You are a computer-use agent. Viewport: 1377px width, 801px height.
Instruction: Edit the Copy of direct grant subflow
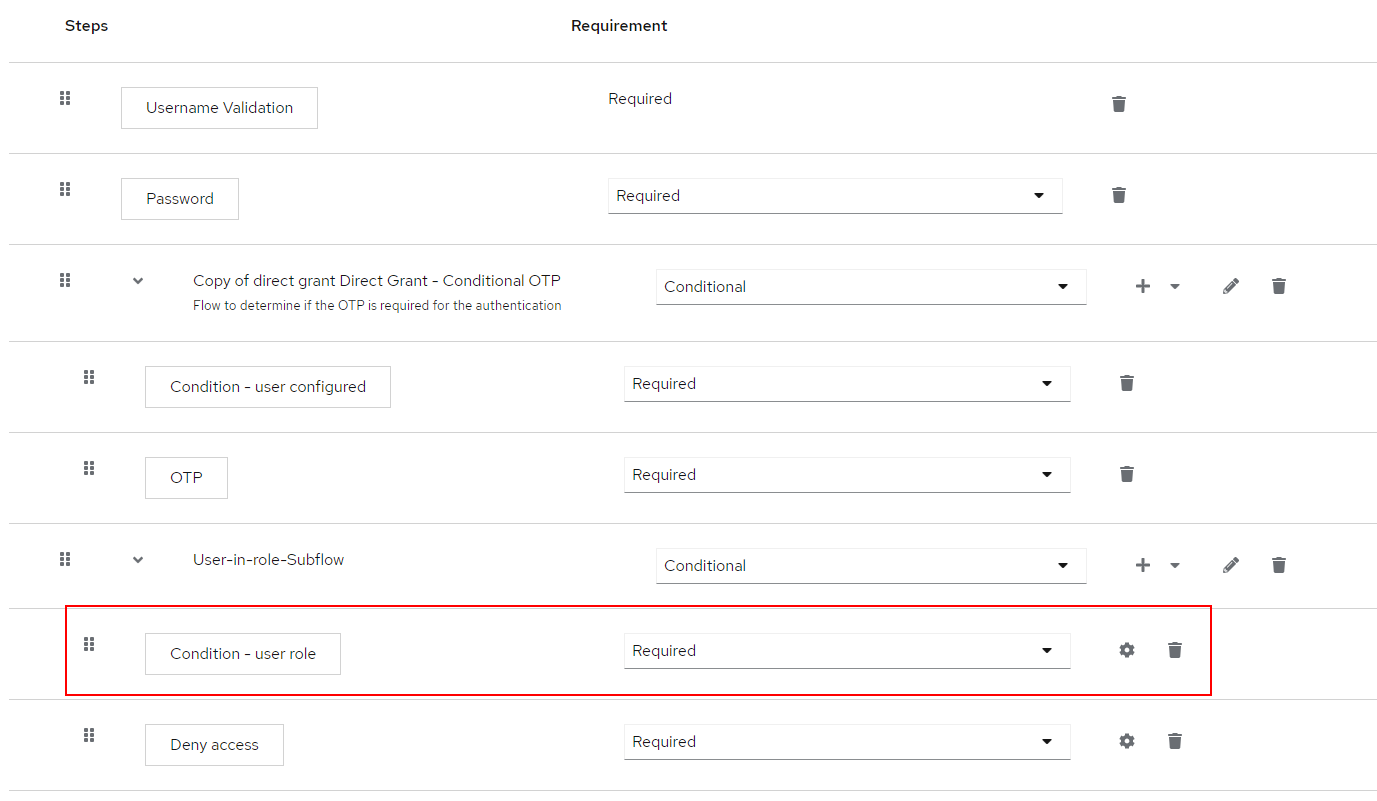[1230, 285]
